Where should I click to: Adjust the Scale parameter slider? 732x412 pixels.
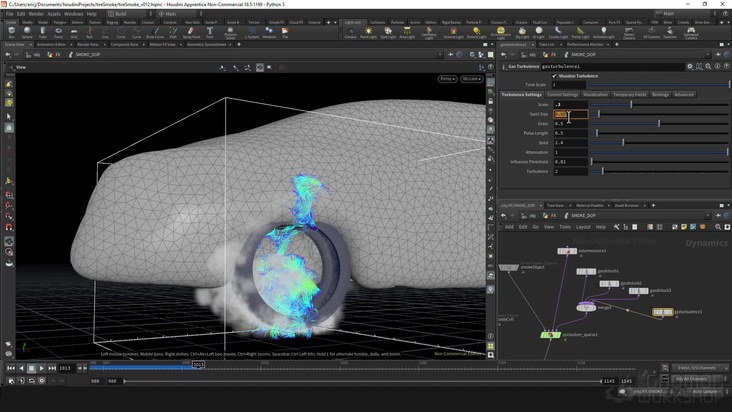(x=659, y=105)
